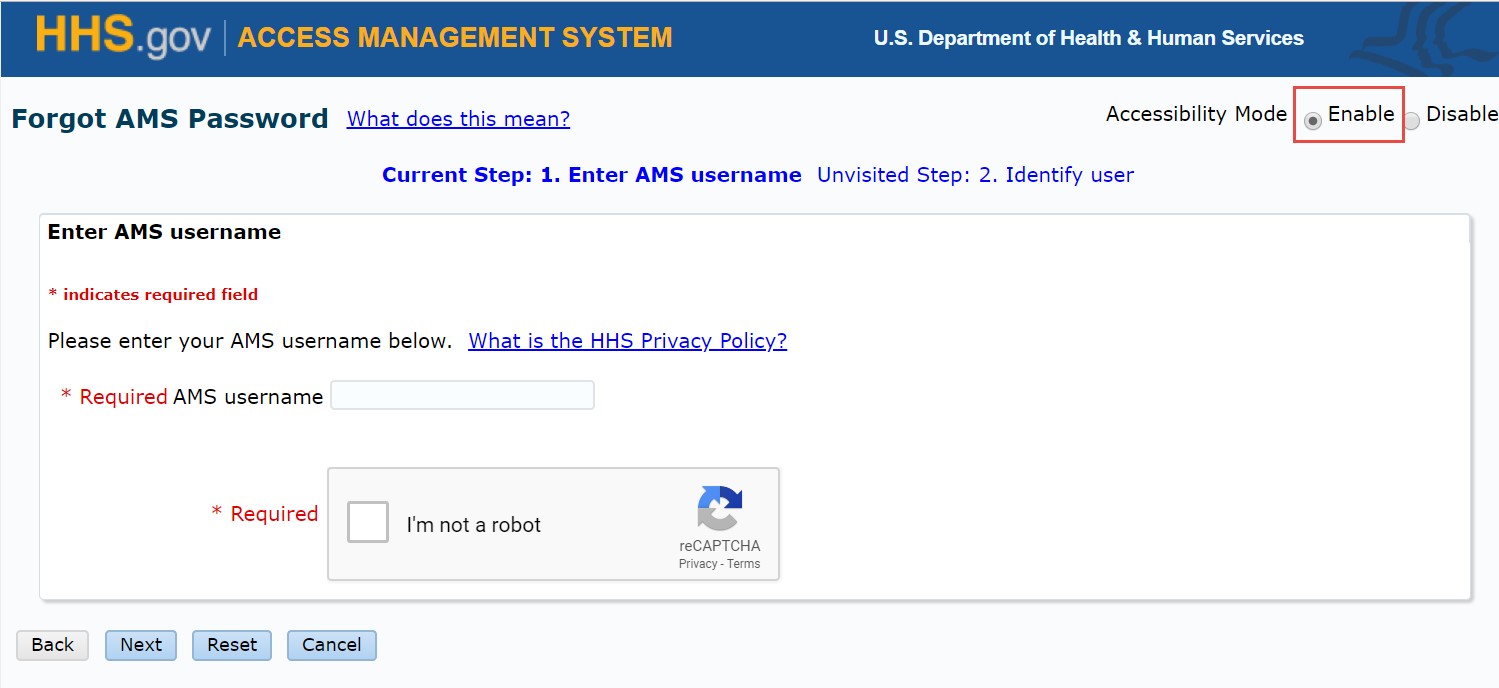
Task: Click the AMS username input field
Action: coord(462,394)
